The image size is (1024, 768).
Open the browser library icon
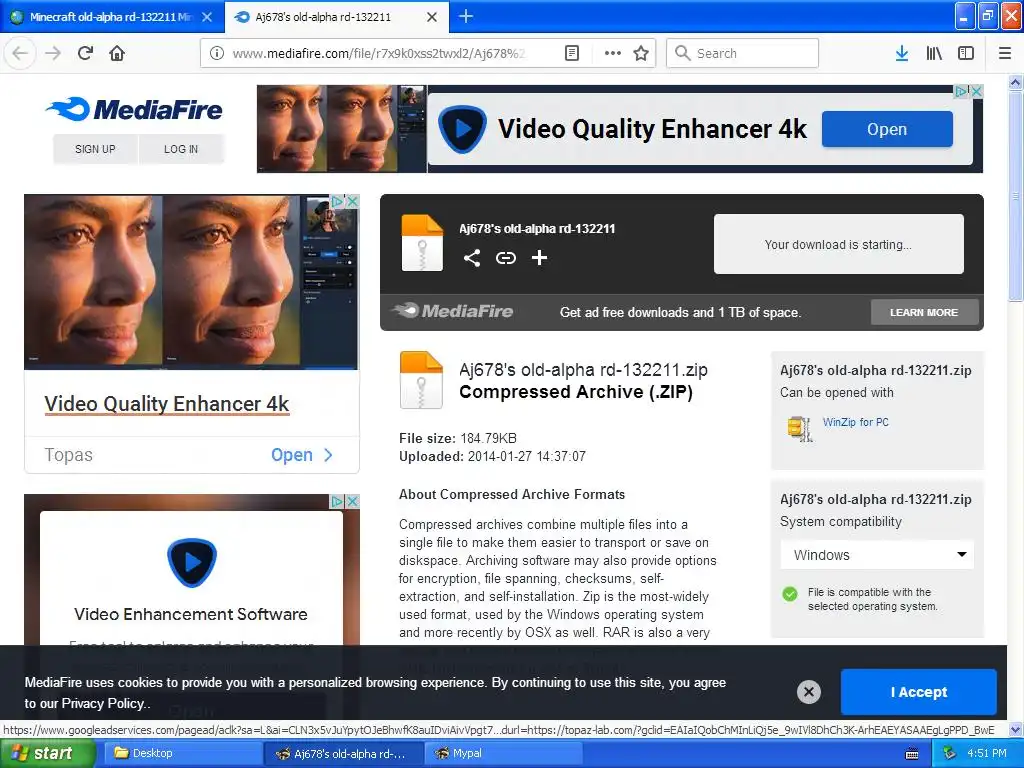[934, 53]
